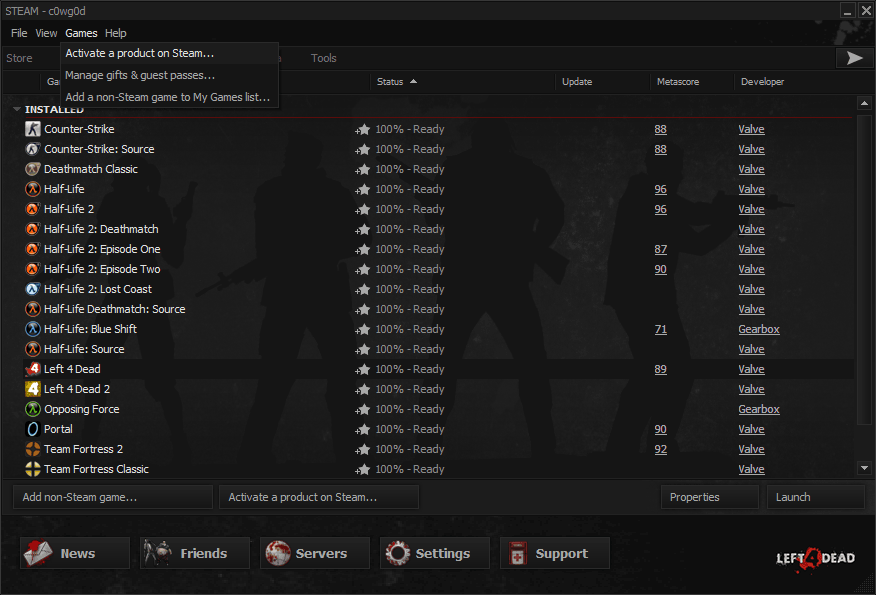Click the Half-Life 2 game icon
This screenshot has height=595, width=876.
[x=32, y=209]
